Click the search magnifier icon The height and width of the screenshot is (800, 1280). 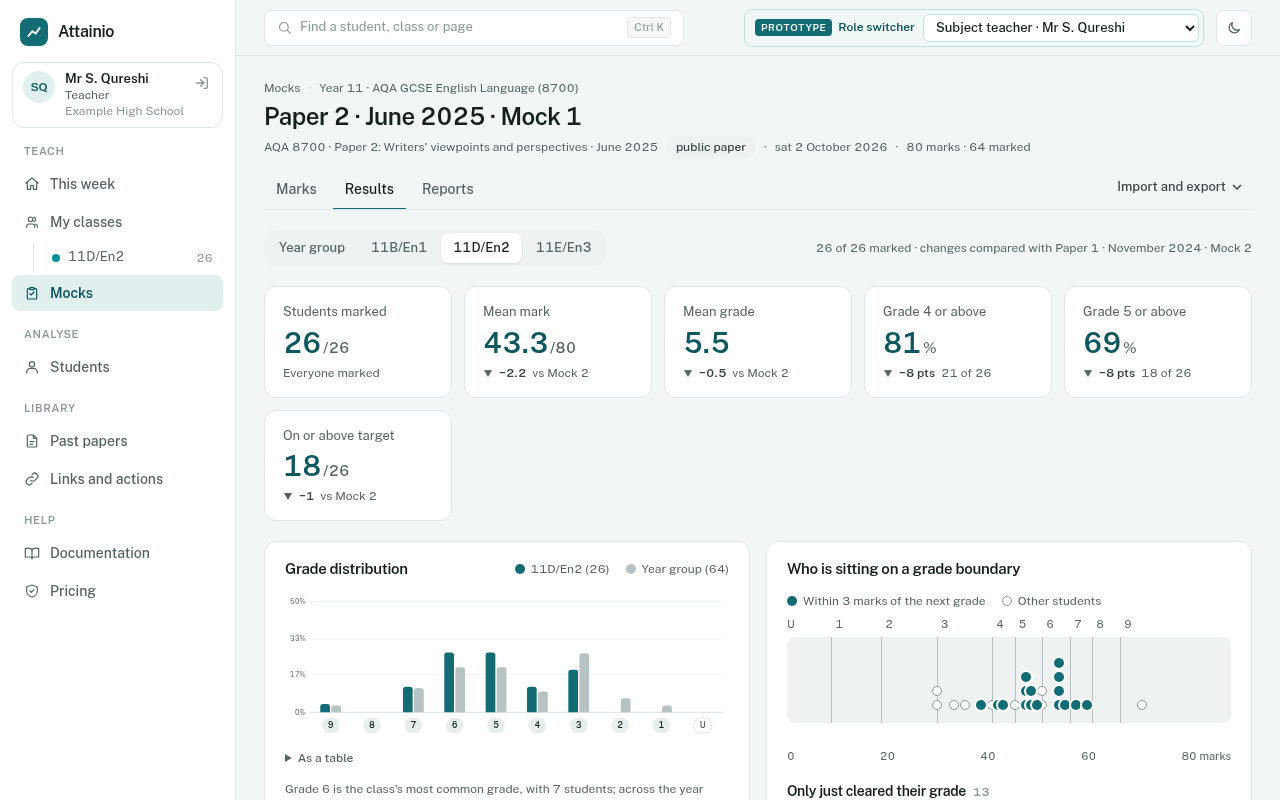(x=285, y=28)
